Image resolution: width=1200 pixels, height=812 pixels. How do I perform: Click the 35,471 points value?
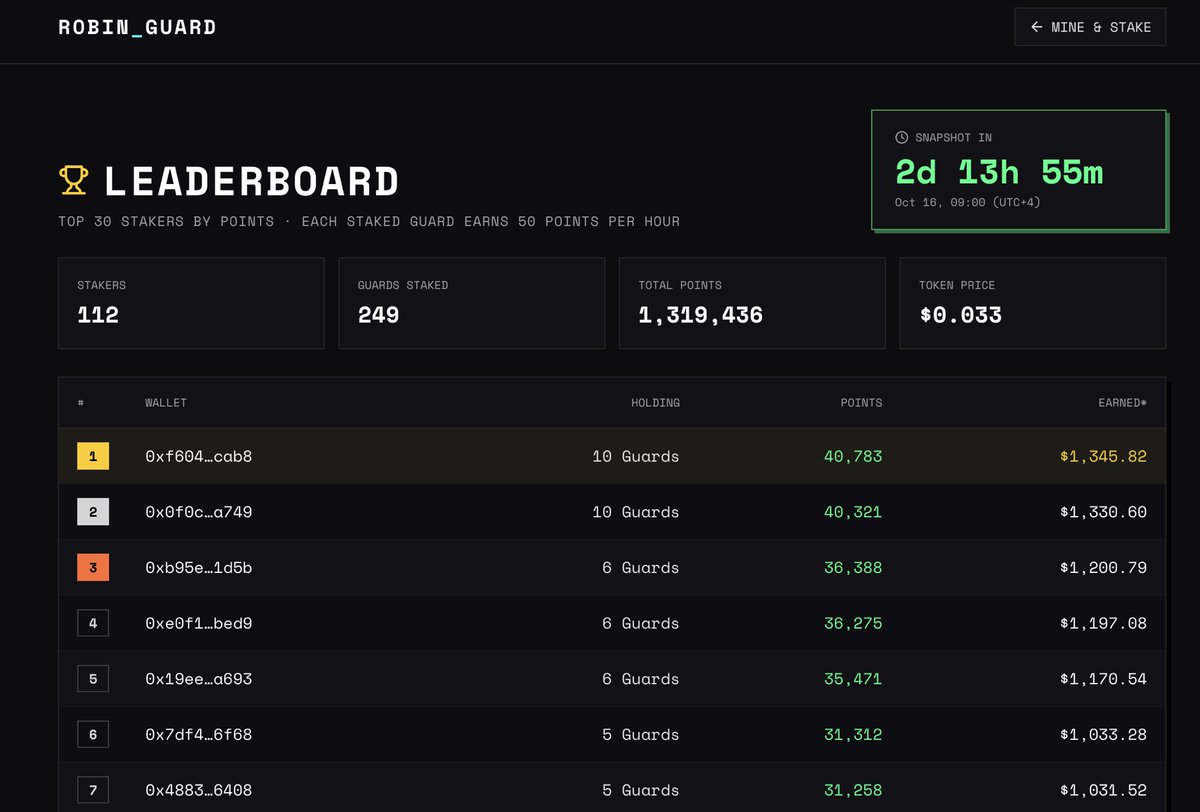click(x=853, y=679)
